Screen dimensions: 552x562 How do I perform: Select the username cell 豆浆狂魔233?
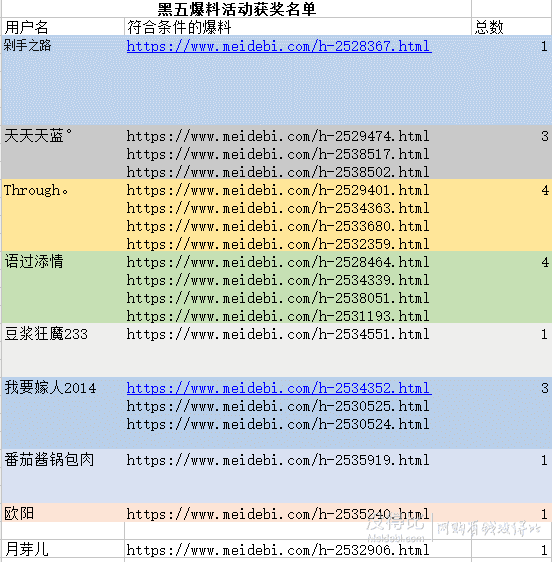click(x=63, y=350)
